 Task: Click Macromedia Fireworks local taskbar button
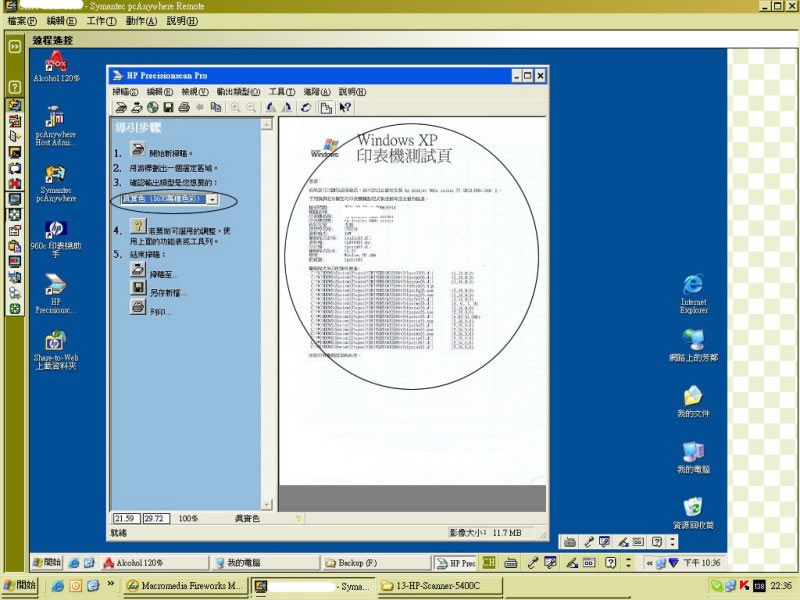[x=185, y=586]
